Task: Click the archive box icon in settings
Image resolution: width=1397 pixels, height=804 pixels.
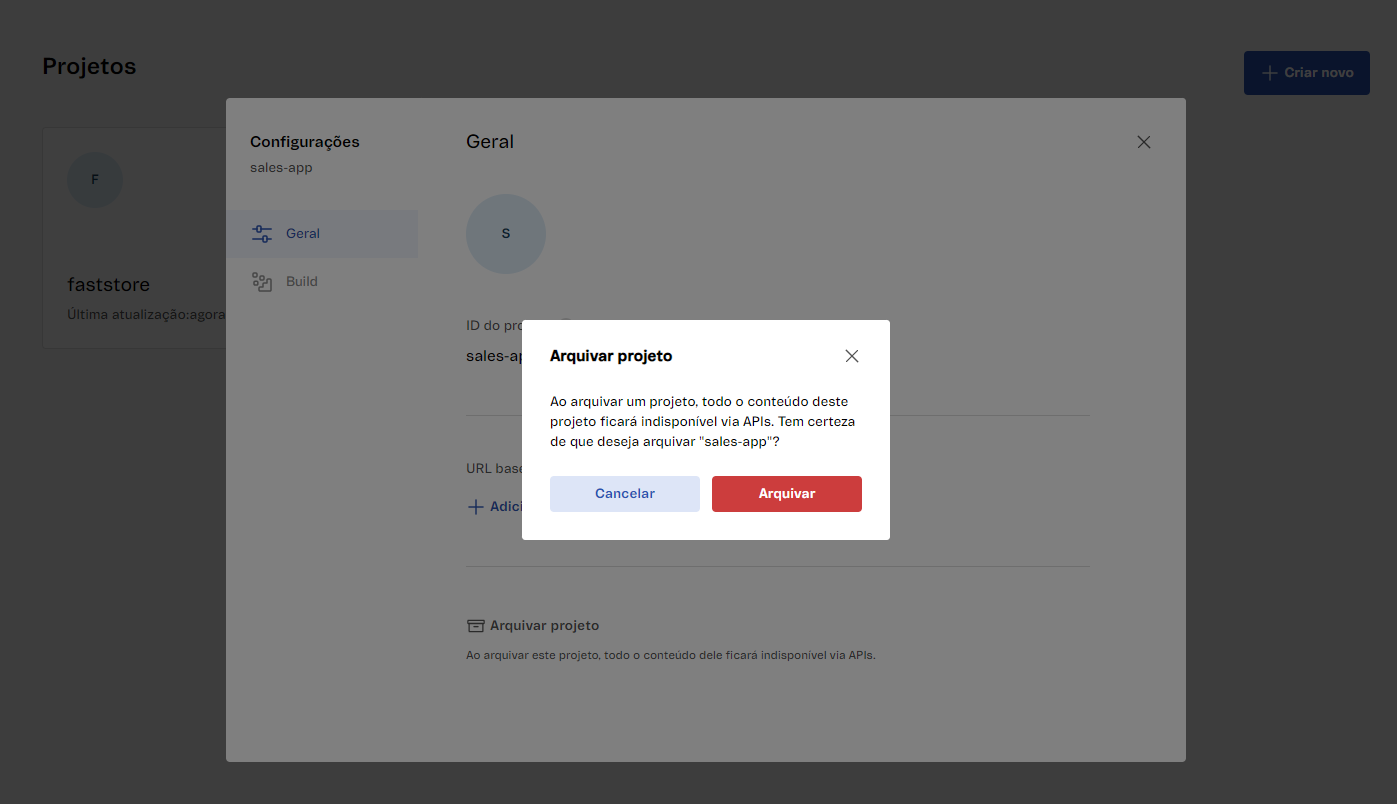Action: [x=476, y=626]
